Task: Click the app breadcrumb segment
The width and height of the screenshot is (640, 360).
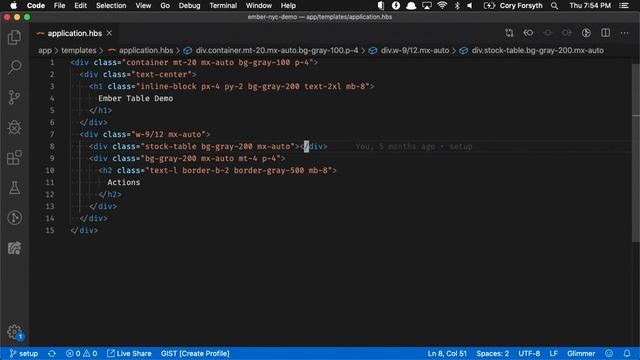Action: pos(45,51)
